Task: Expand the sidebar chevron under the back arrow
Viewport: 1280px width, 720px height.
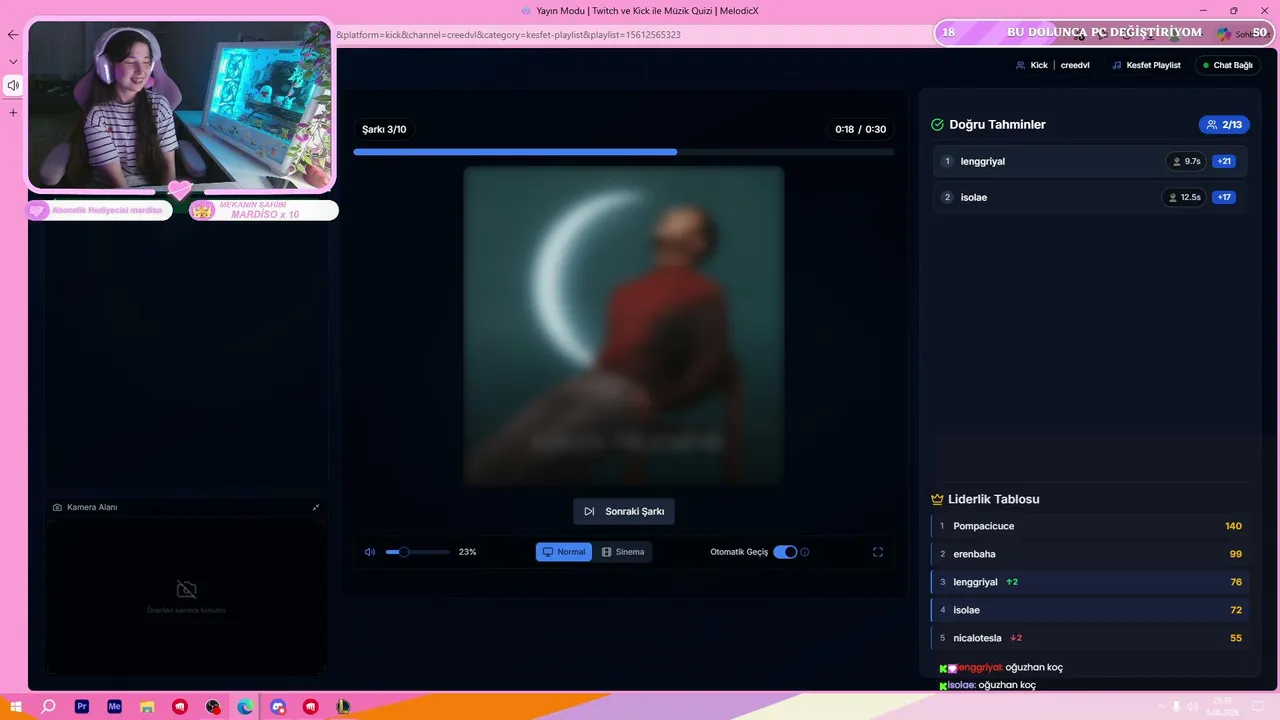Action: pyautogui.click(x=13, y=61)
